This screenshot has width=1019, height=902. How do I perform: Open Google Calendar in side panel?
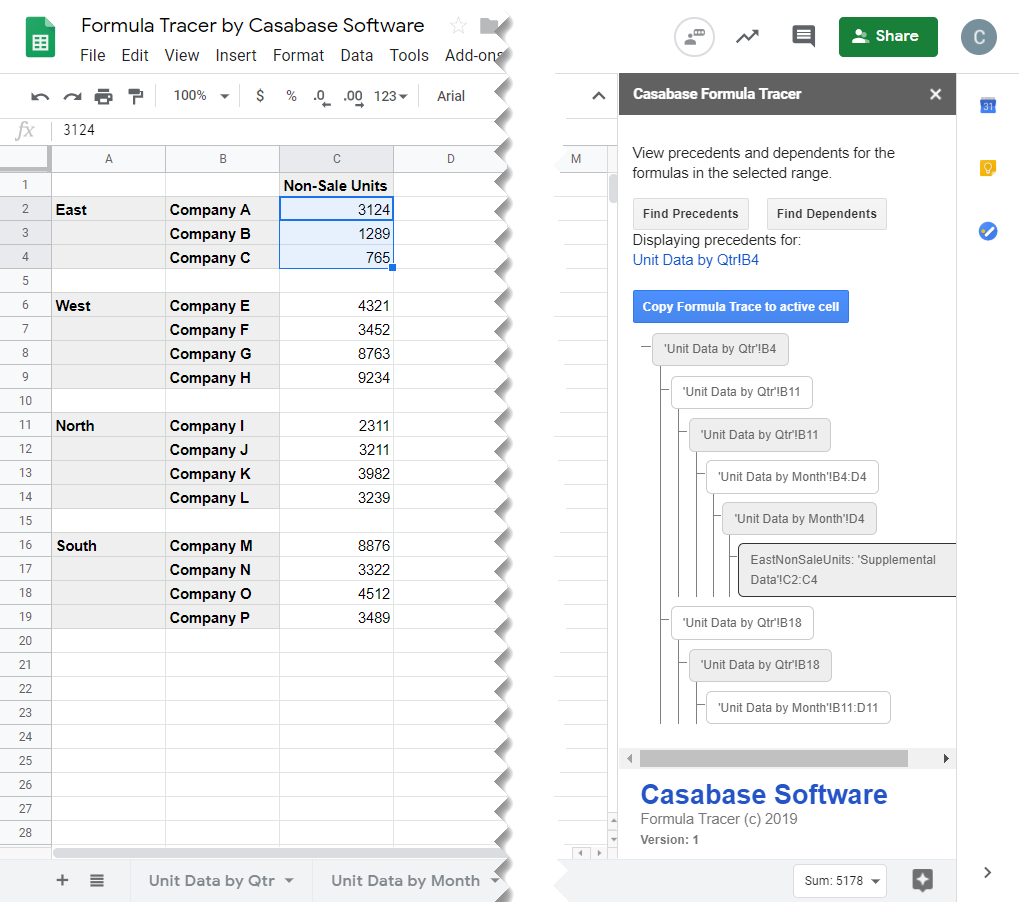coord(988,106)
